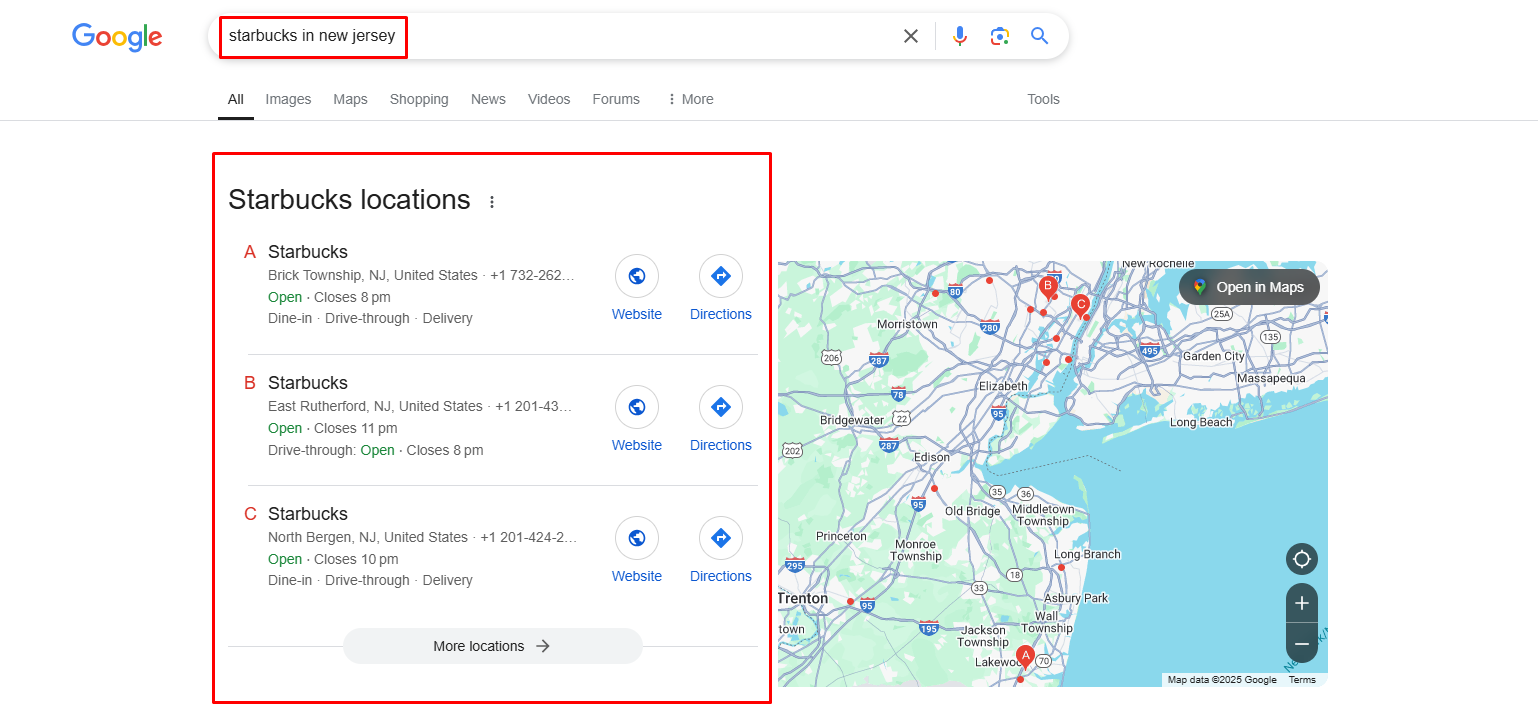Open map Terms link
Screen dimensions: 1538x723
1302,680
